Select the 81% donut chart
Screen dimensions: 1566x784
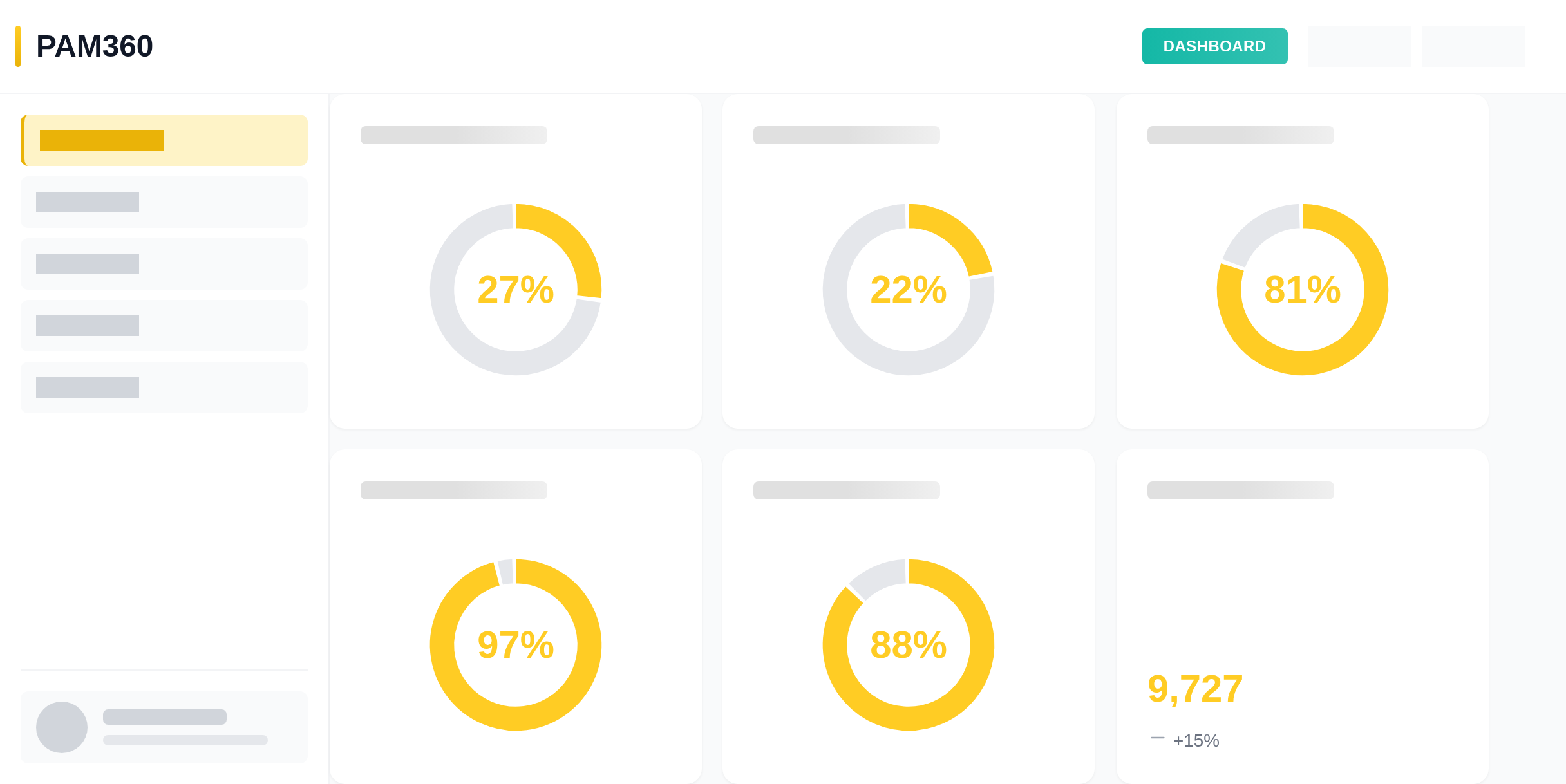point(1303,290)
